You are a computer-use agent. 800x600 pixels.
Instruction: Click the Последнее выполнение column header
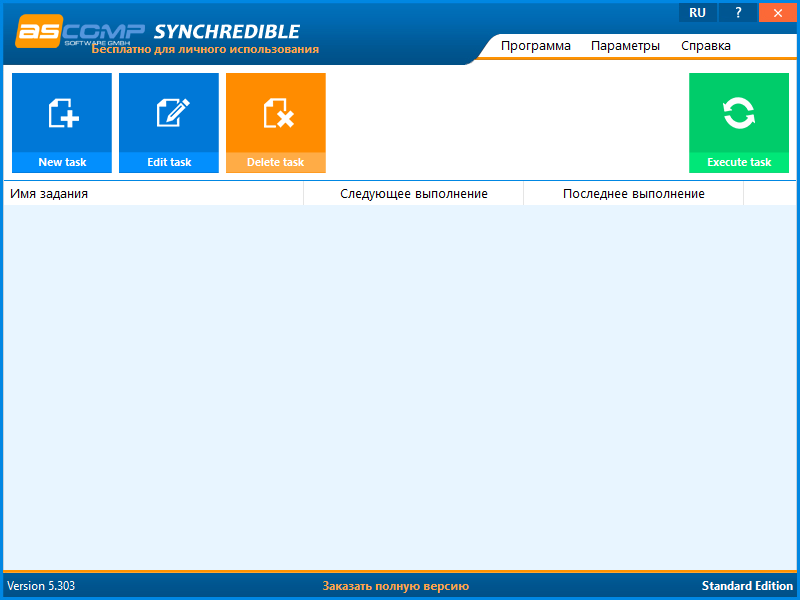[x=632, y=193]
